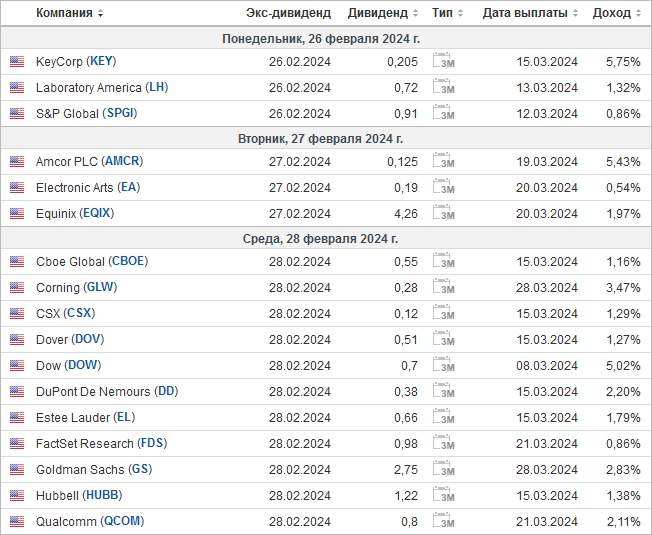Click the 3M calendar icon for Goldman Sachs

coord(444,468)
